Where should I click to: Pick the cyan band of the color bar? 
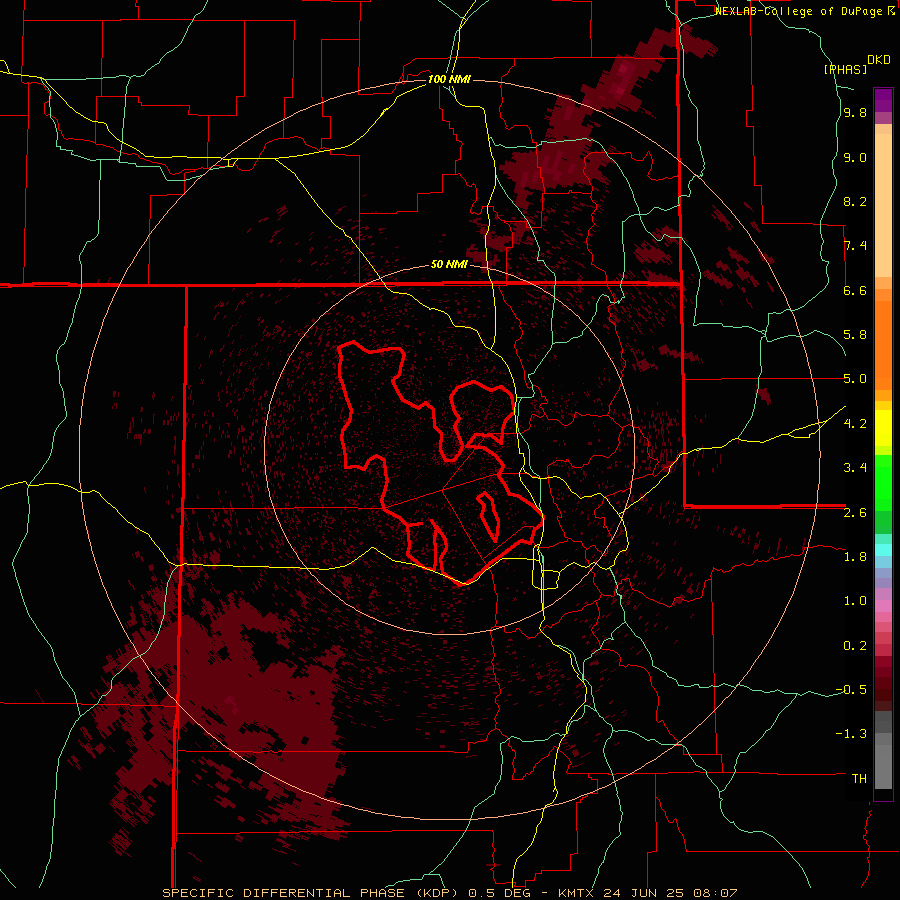coord(883,550)
